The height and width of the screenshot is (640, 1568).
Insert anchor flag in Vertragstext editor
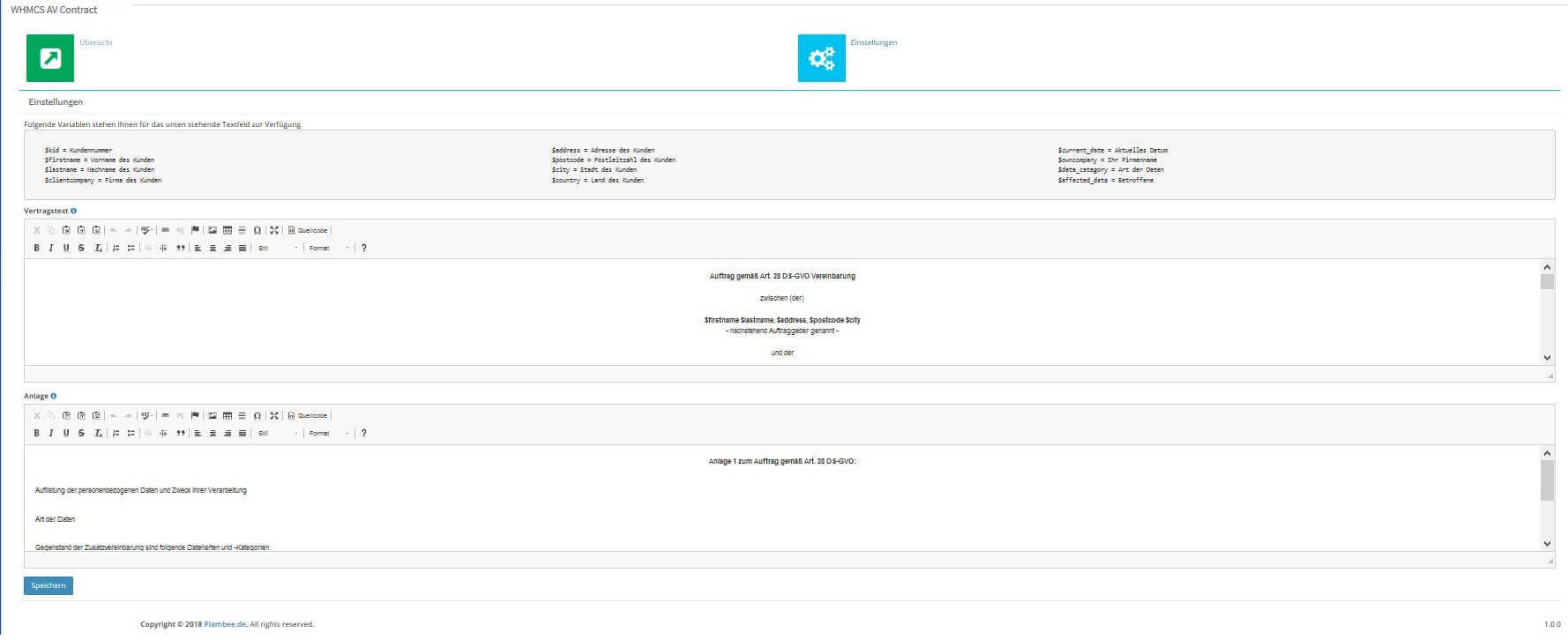coord(195,231)
